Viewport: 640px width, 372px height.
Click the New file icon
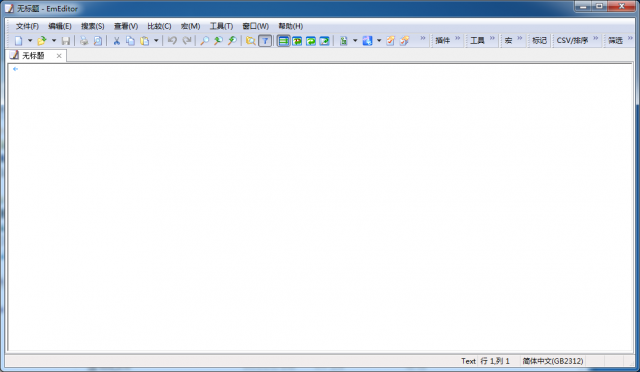pyautogui.click(x=18, y=40)
